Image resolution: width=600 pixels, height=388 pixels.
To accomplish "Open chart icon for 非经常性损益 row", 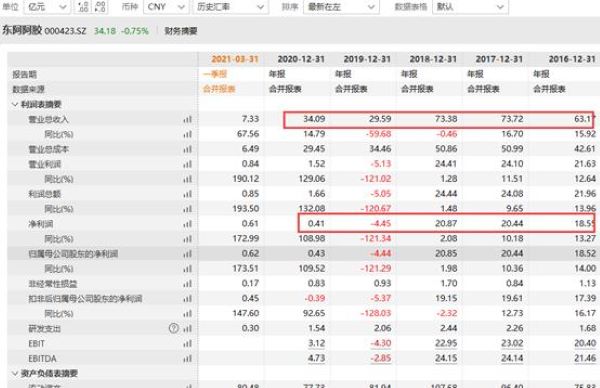I will pos(188,284).
